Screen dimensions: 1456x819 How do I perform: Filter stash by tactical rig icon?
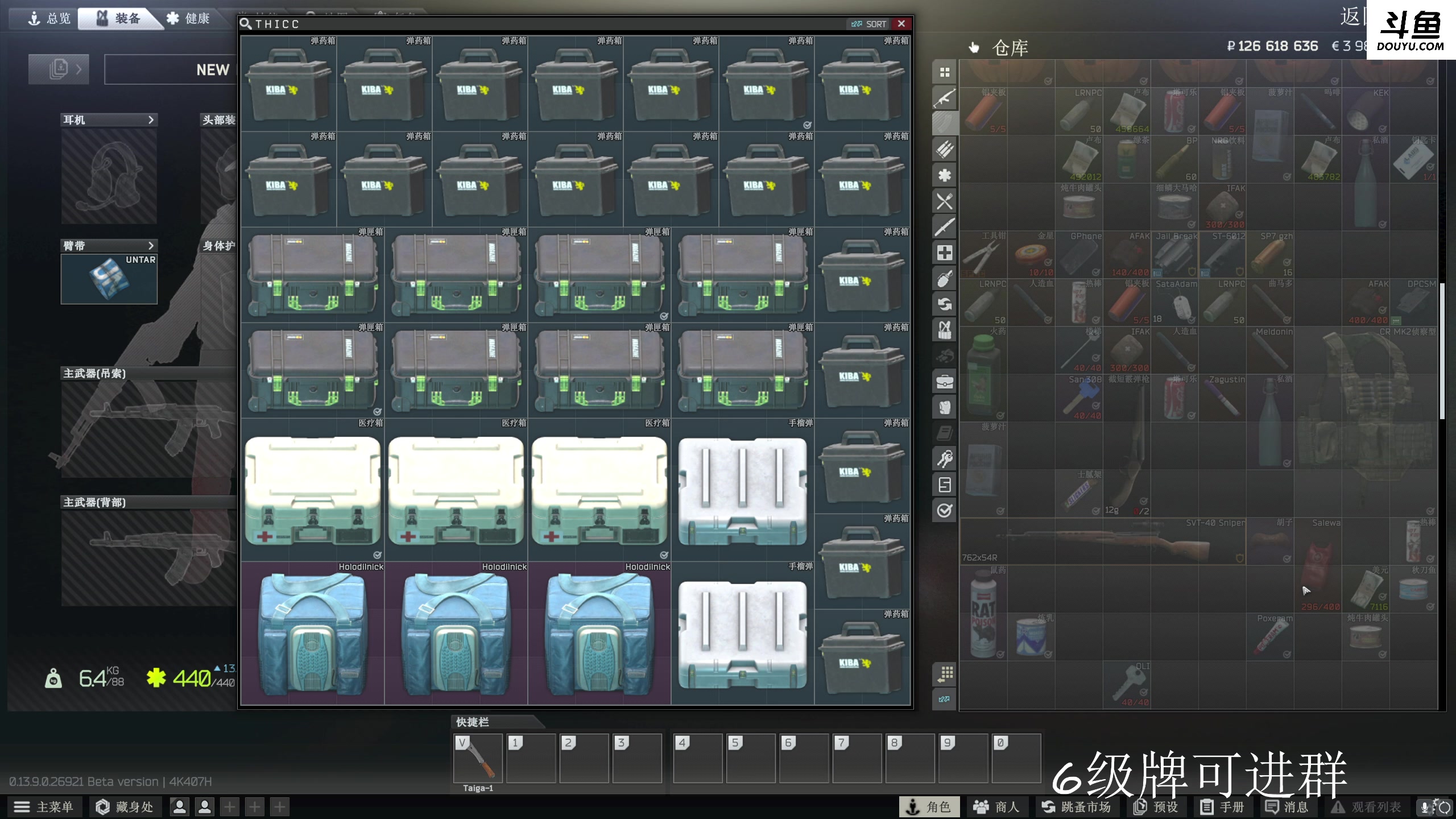click(945, 330)
